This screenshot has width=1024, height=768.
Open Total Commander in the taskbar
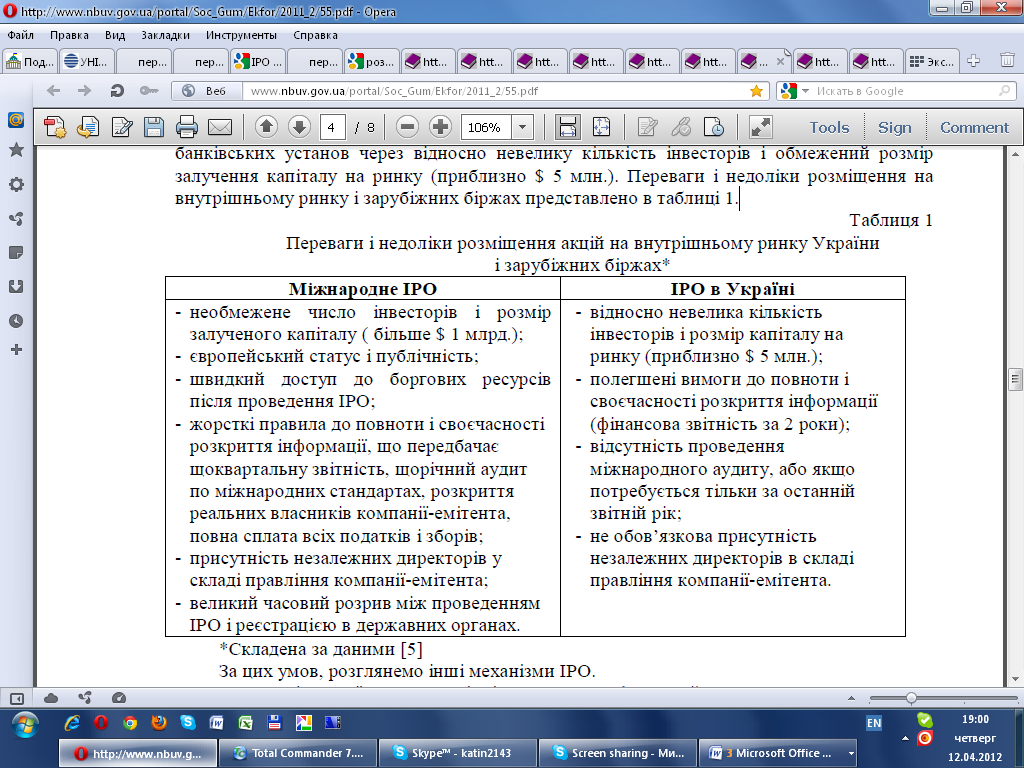click(x=298, y=753)
